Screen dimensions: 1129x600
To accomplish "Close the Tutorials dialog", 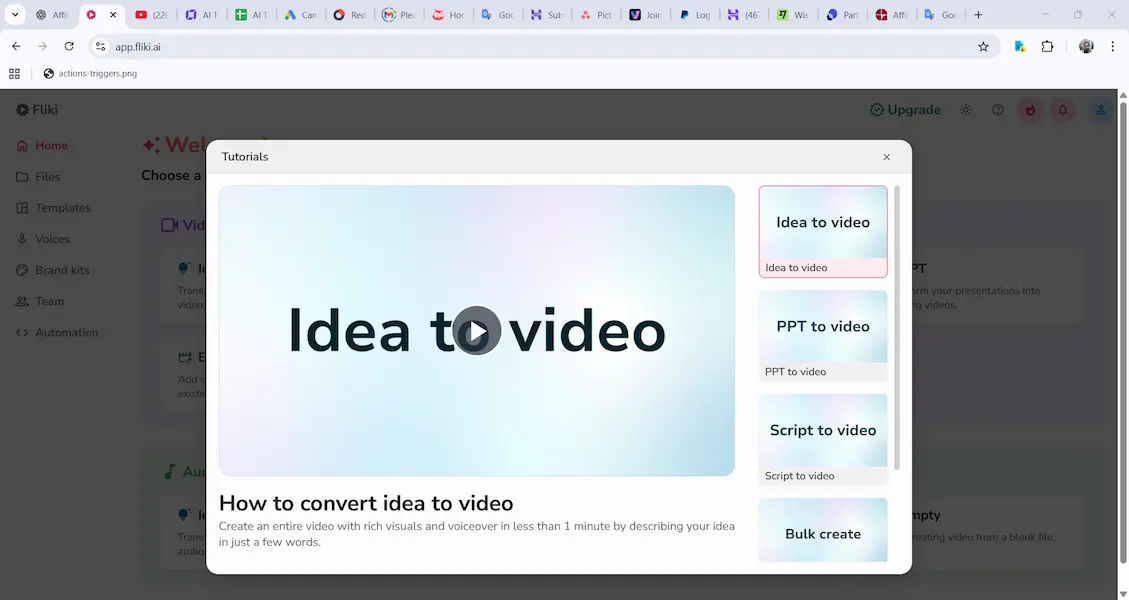I will (x=886, y=157).
